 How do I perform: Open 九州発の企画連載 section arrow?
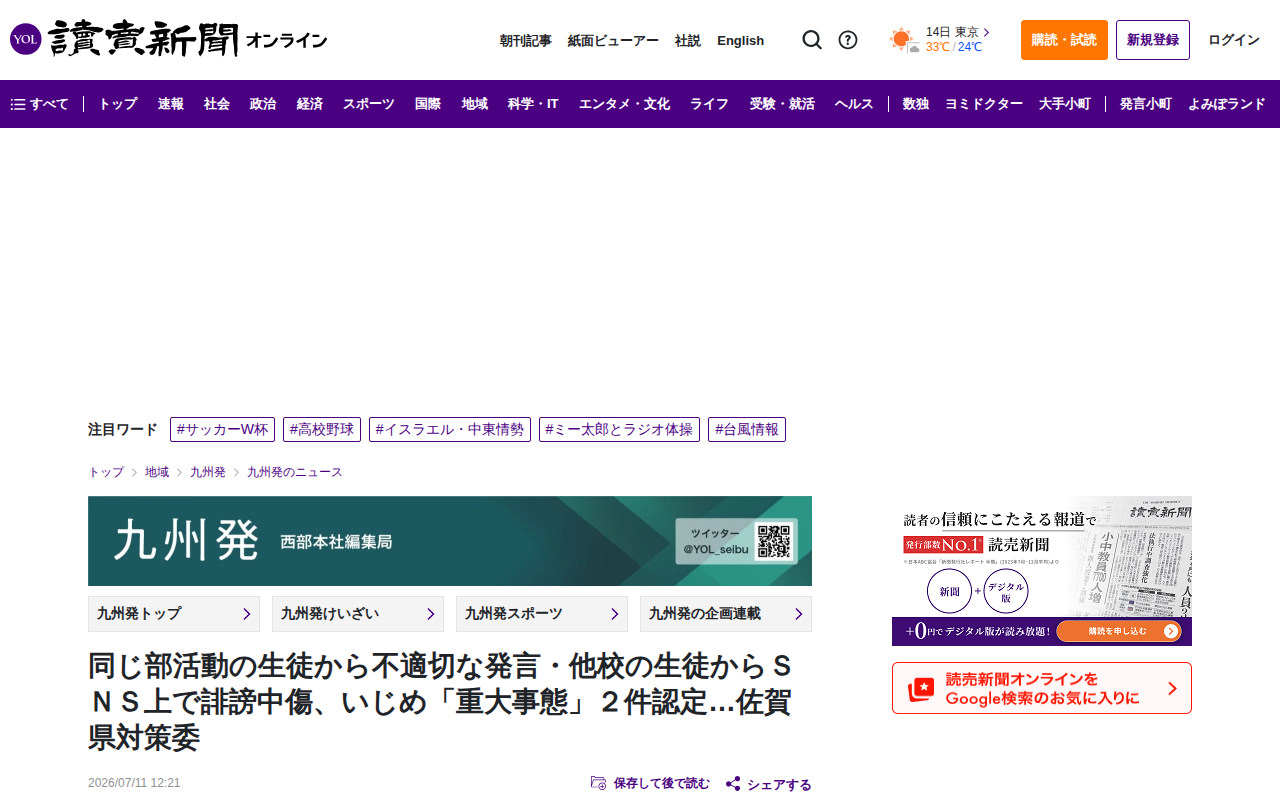tap(798, 614)
